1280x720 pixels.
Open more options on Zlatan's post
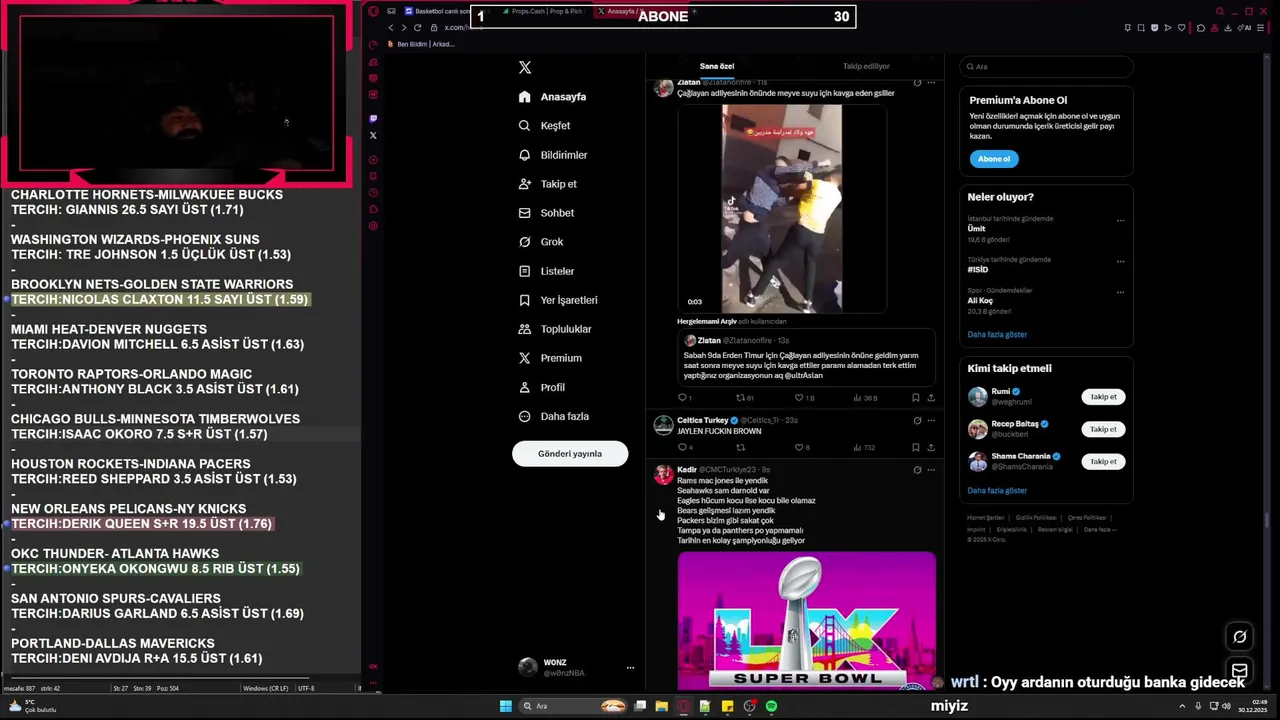point(931,83)
